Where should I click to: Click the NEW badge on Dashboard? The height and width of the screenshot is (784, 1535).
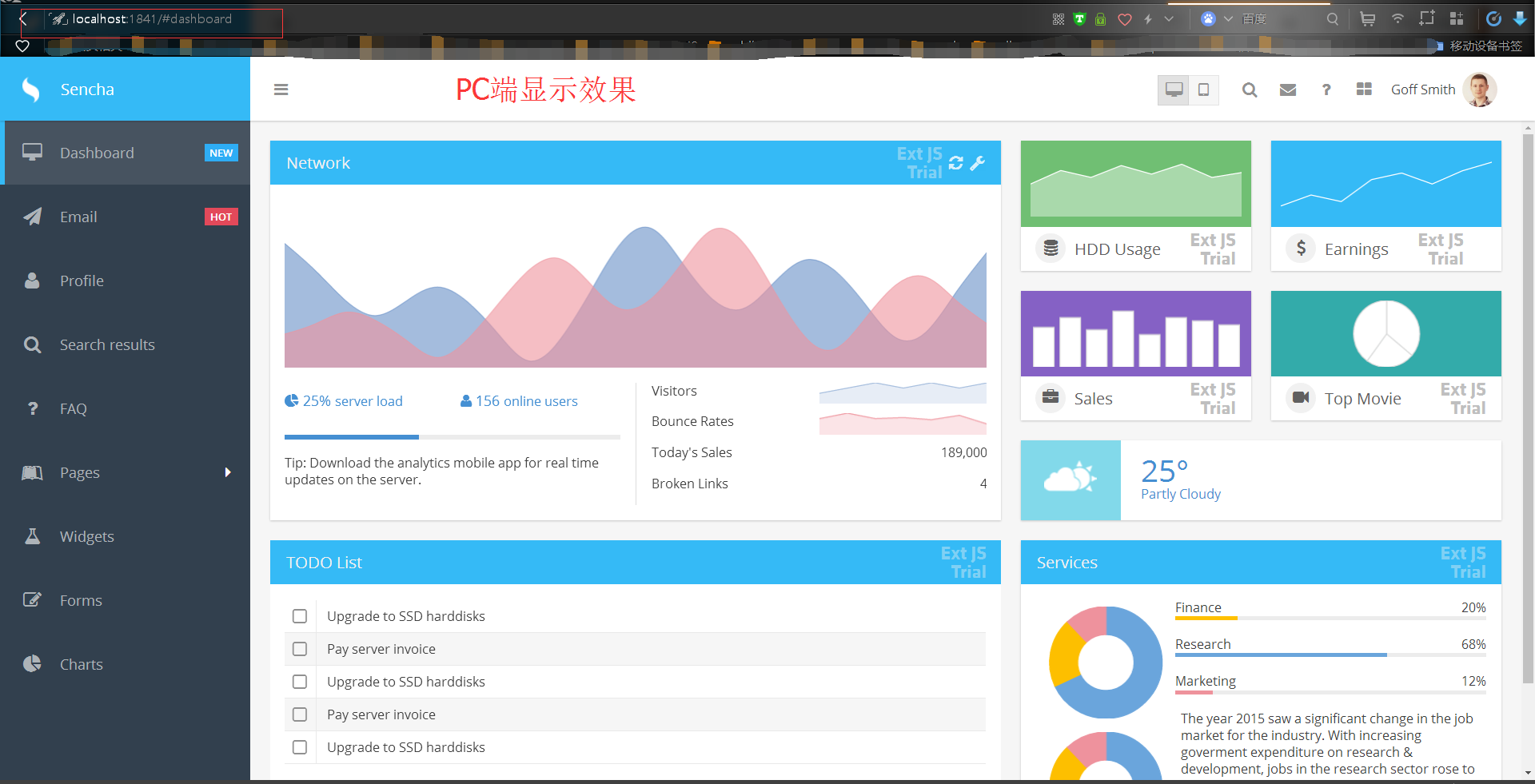[x=221, y=153]
